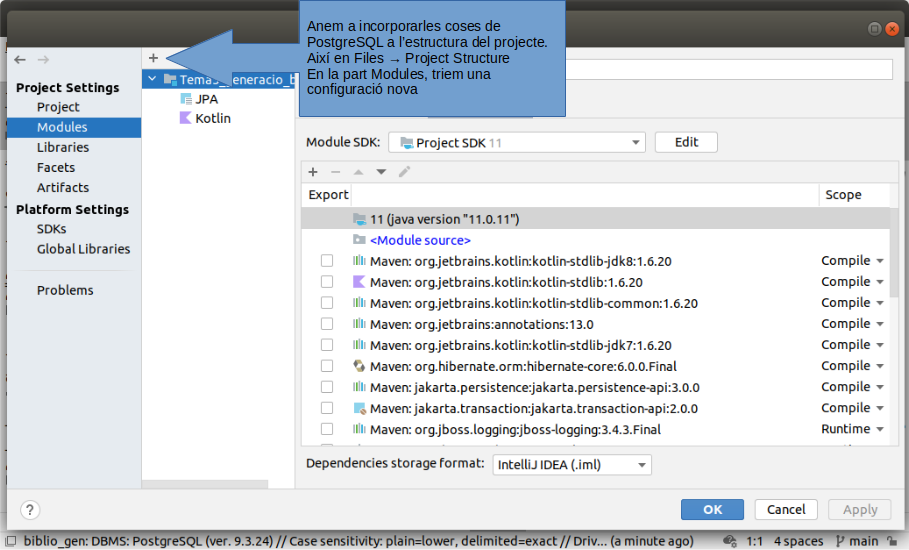Click Edit next to Module SDK

(686, 143)
